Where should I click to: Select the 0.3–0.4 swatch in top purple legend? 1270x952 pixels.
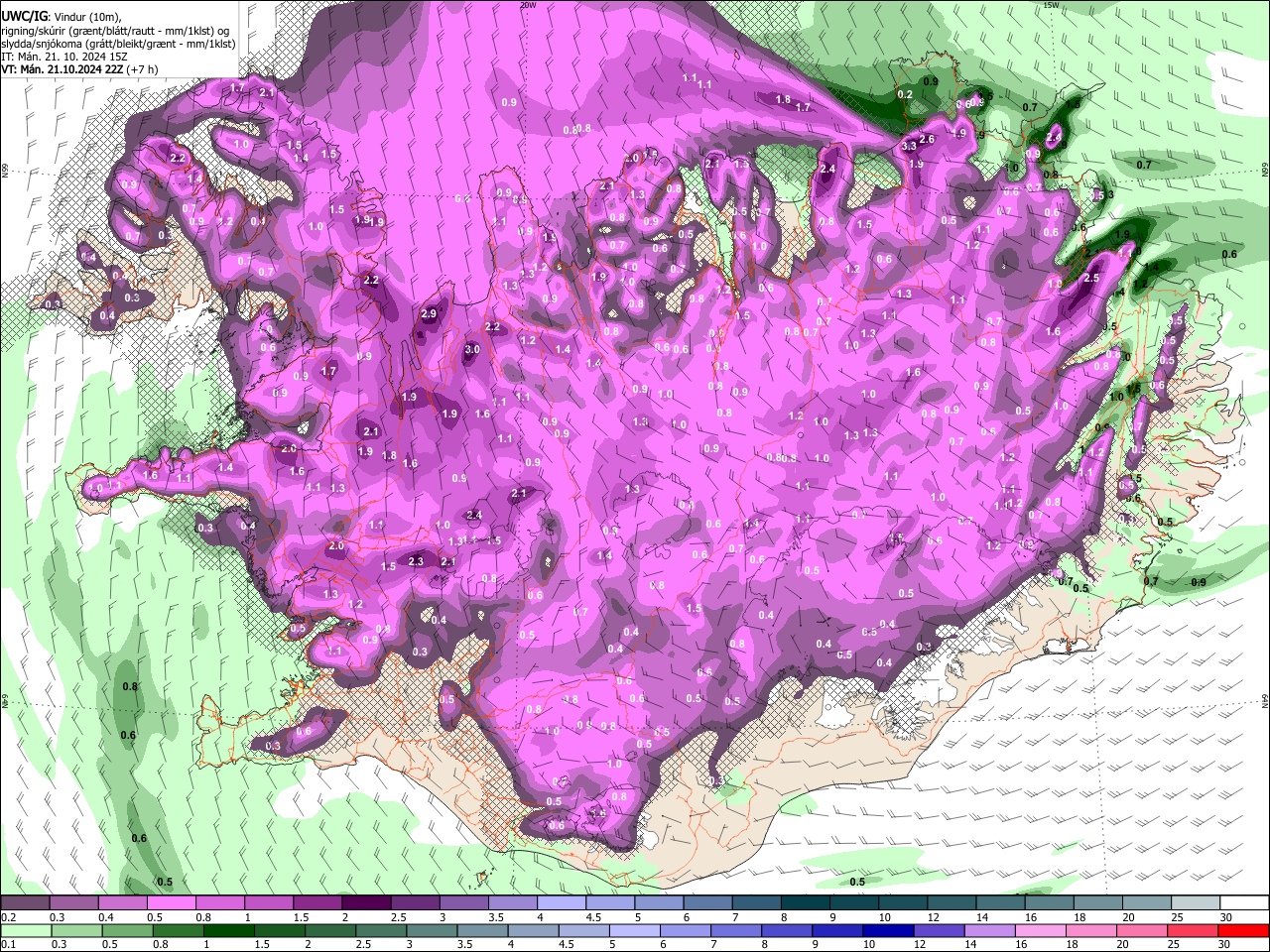pos(73,903)
